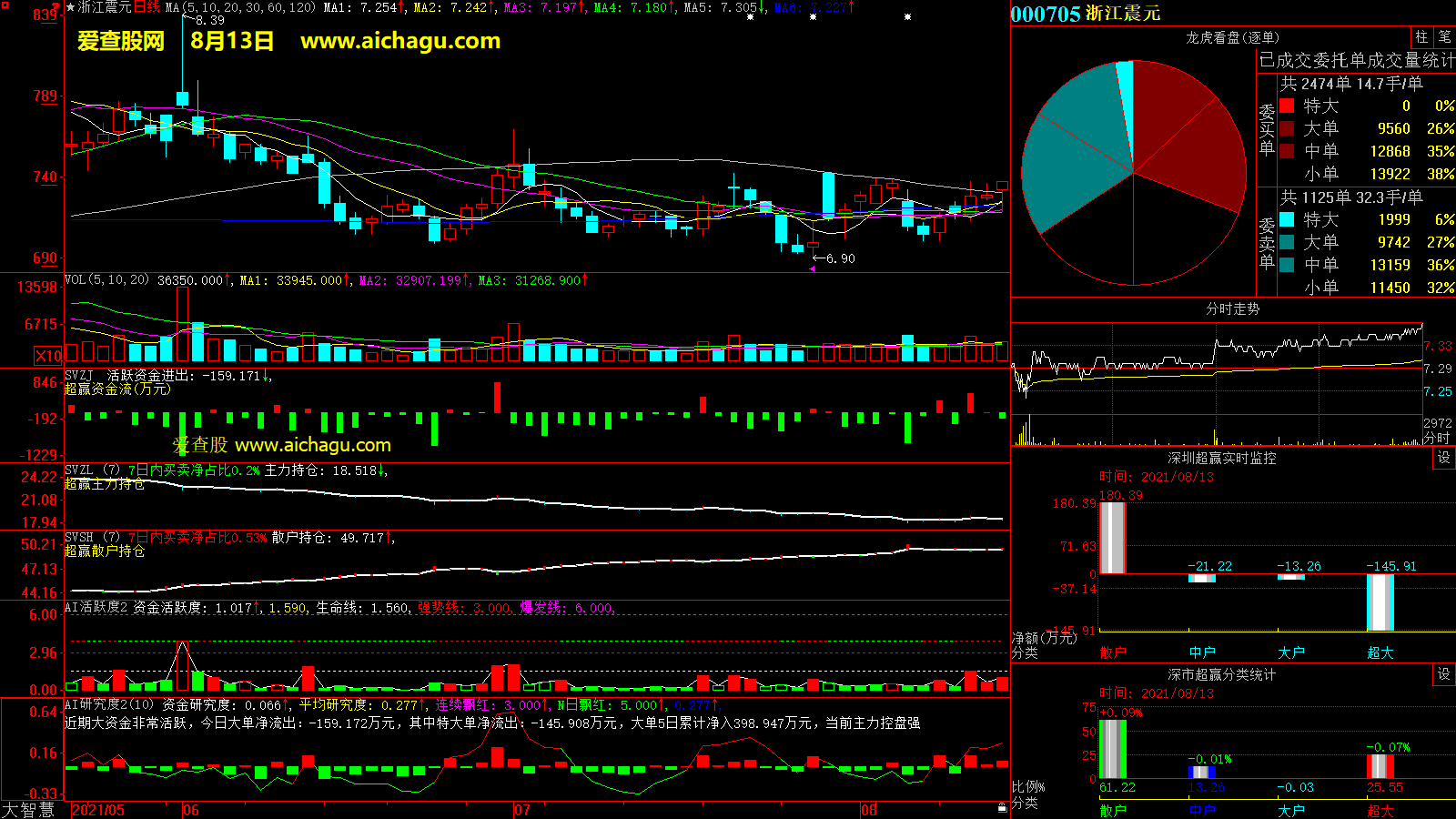Click the 柱 (bar) view button
The image size is (1456, 819).
1421,36
